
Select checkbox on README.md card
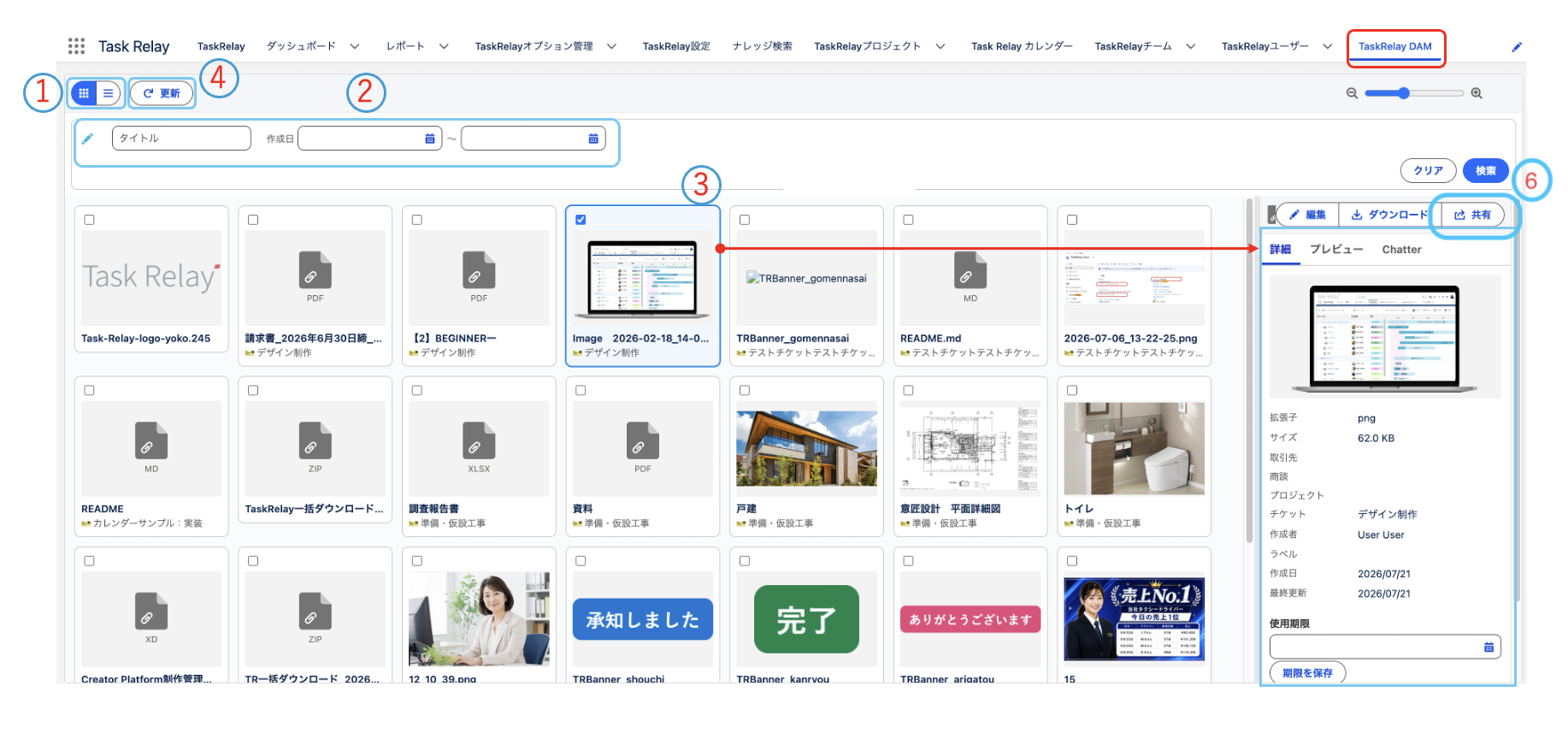pyautogui.click(x=908, y=220)
